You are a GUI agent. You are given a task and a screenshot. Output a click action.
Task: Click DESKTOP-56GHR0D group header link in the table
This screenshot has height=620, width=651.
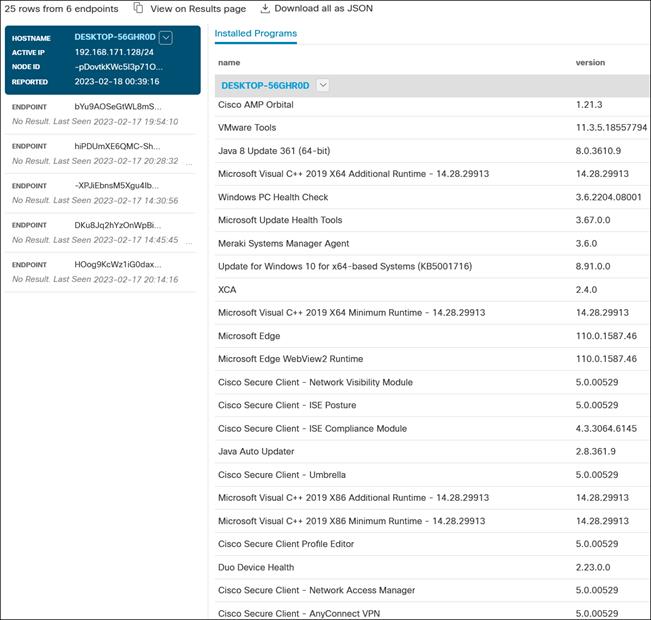[265, 86]
